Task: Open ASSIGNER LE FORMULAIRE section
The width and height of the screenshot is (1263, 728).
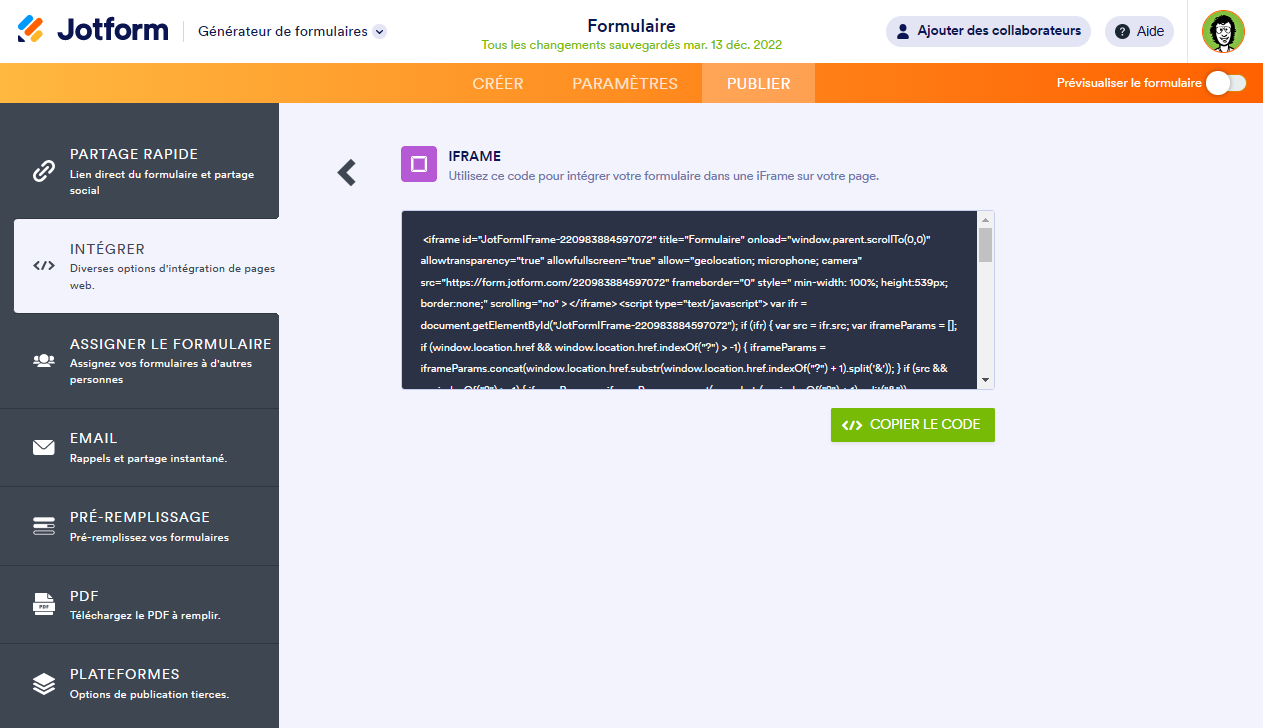Action: (x=139, y=361)
